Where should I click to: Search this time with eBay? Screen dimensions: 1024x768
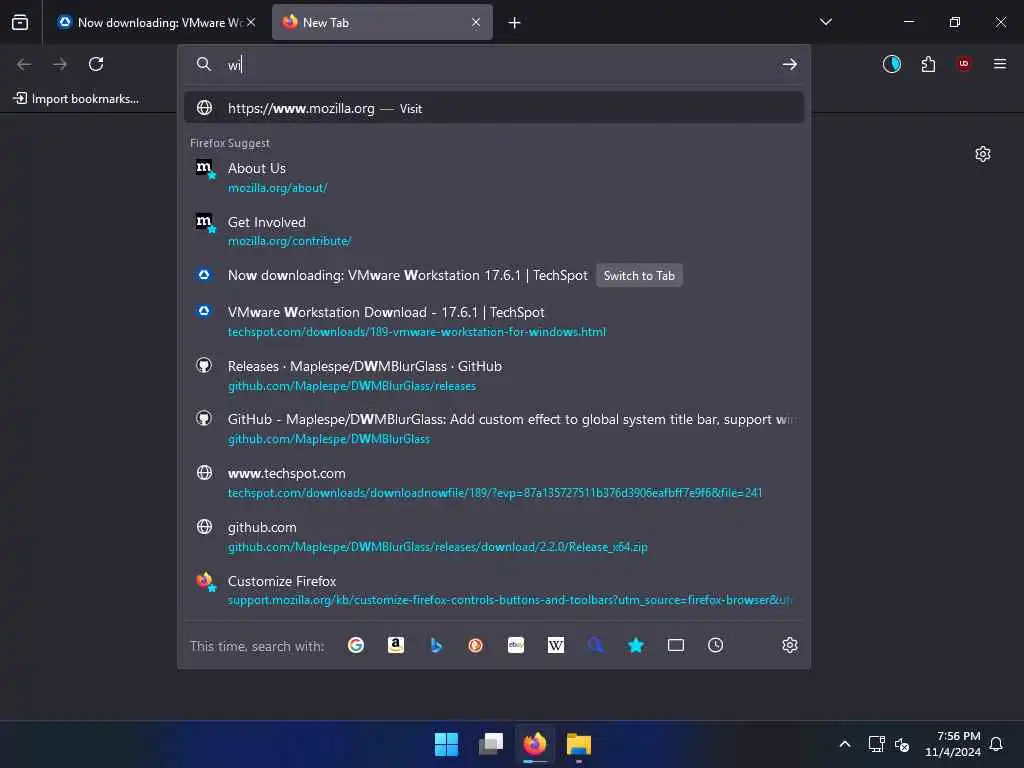[x=516, y=645]
